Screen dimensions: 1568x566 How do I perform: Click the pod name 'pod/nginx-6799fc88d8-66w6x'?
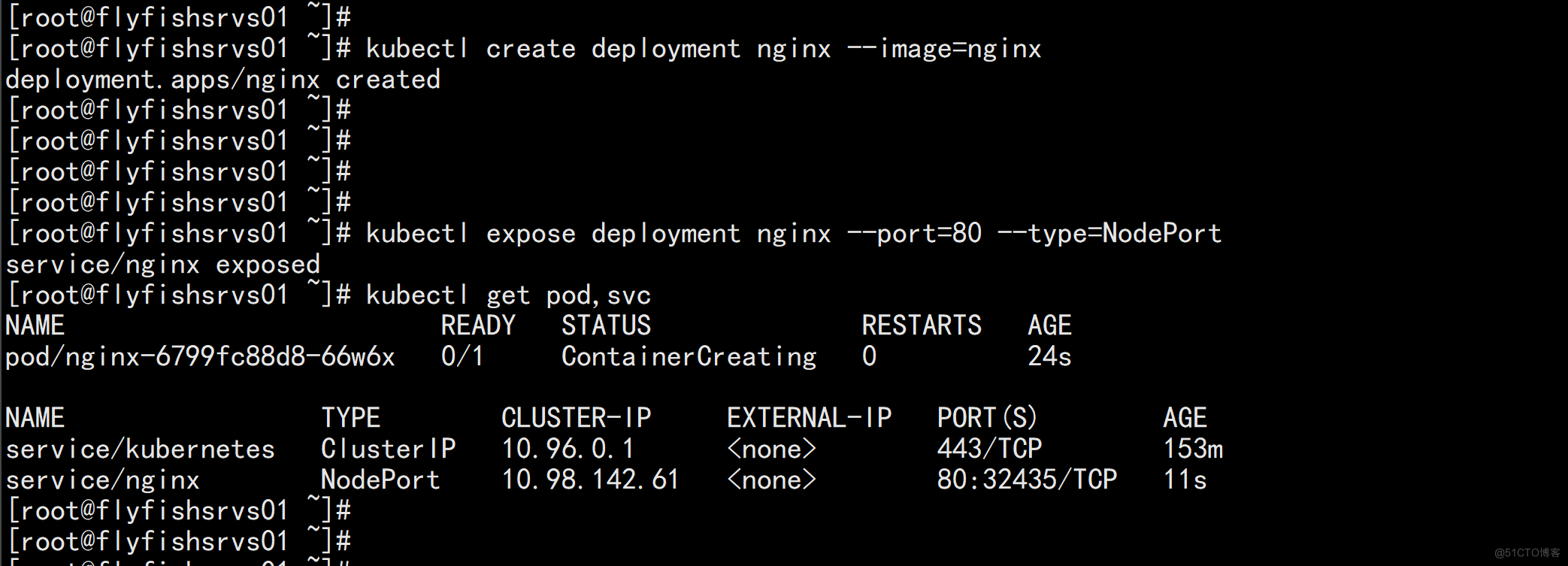[200, 357]
